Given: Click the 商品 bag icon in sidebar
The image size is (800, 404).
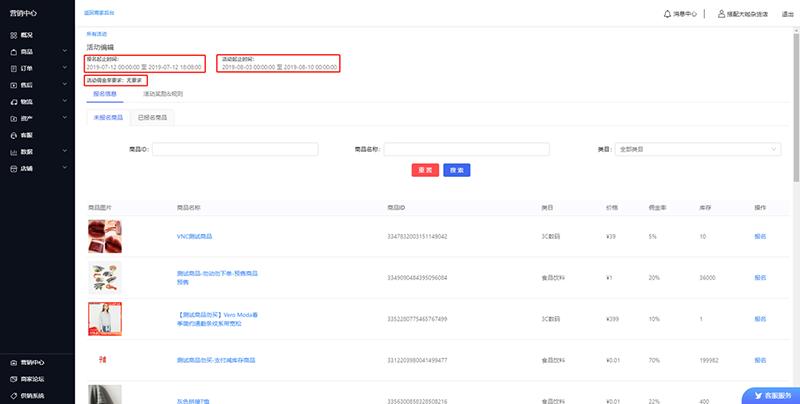Looking at the screenshot, I should coord(11,51).
